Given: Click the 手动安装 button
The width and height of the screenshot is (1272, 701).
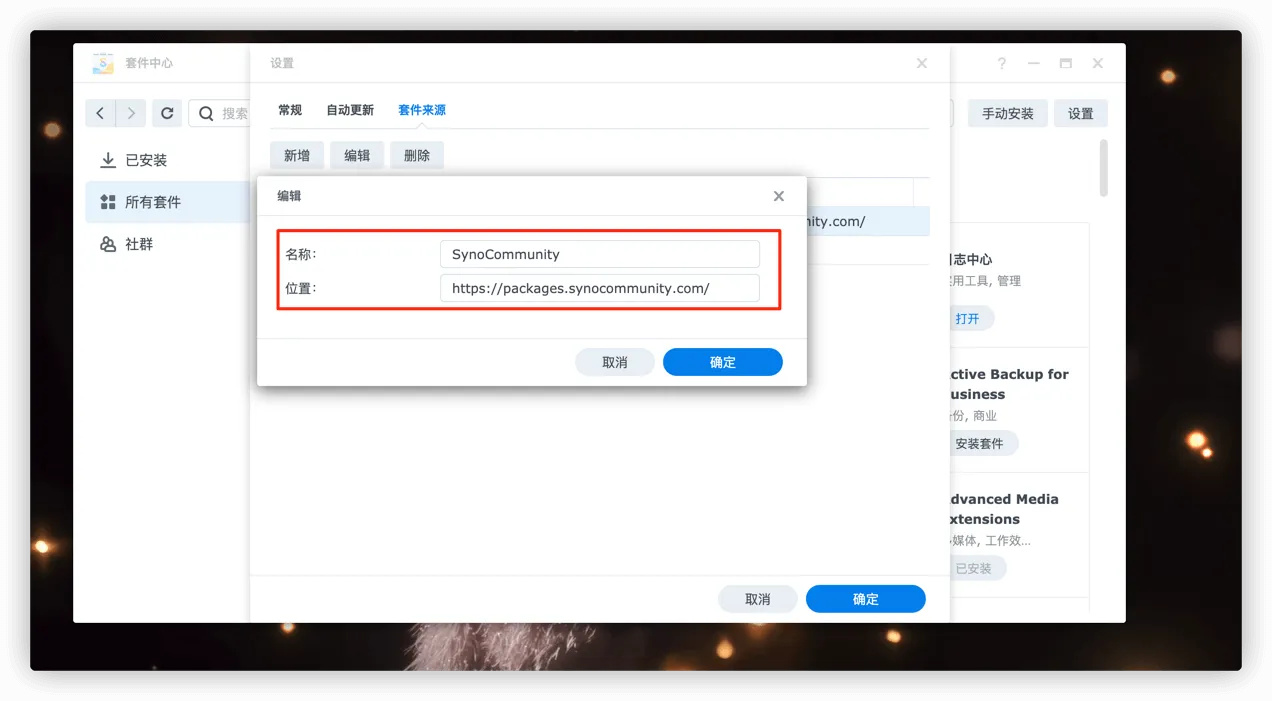Looking at the screenshot, I should [1007, 113].
